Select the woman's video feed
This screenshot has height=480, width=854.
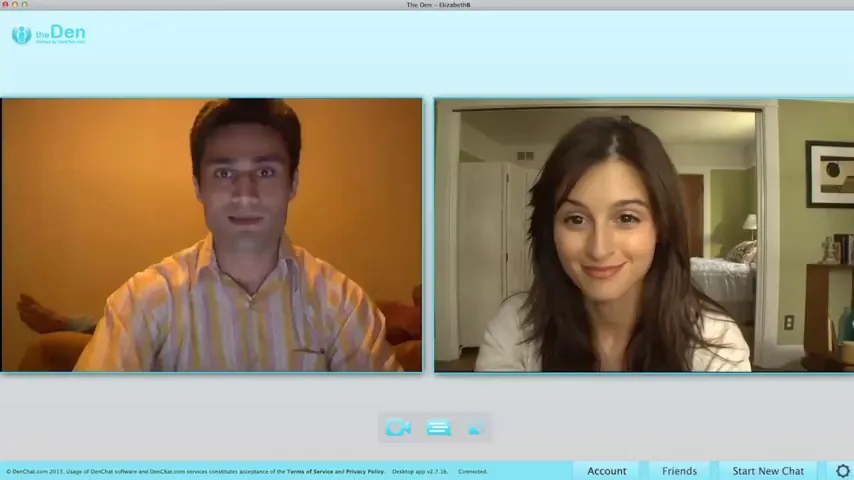click(x=644, y=235)
